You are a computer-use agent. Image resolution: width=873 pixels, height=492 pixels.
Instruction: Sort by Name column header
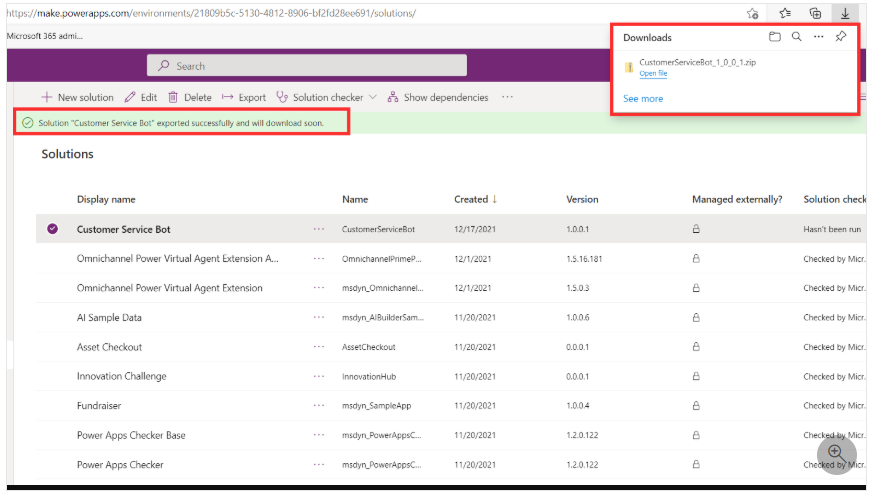coord(355,199)
